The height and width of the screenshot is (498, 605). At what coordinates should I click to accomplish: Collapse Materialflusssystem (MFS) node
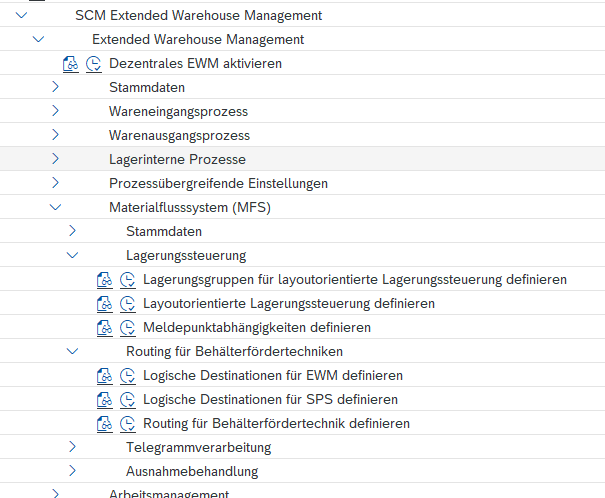click(x=56, y=208)
